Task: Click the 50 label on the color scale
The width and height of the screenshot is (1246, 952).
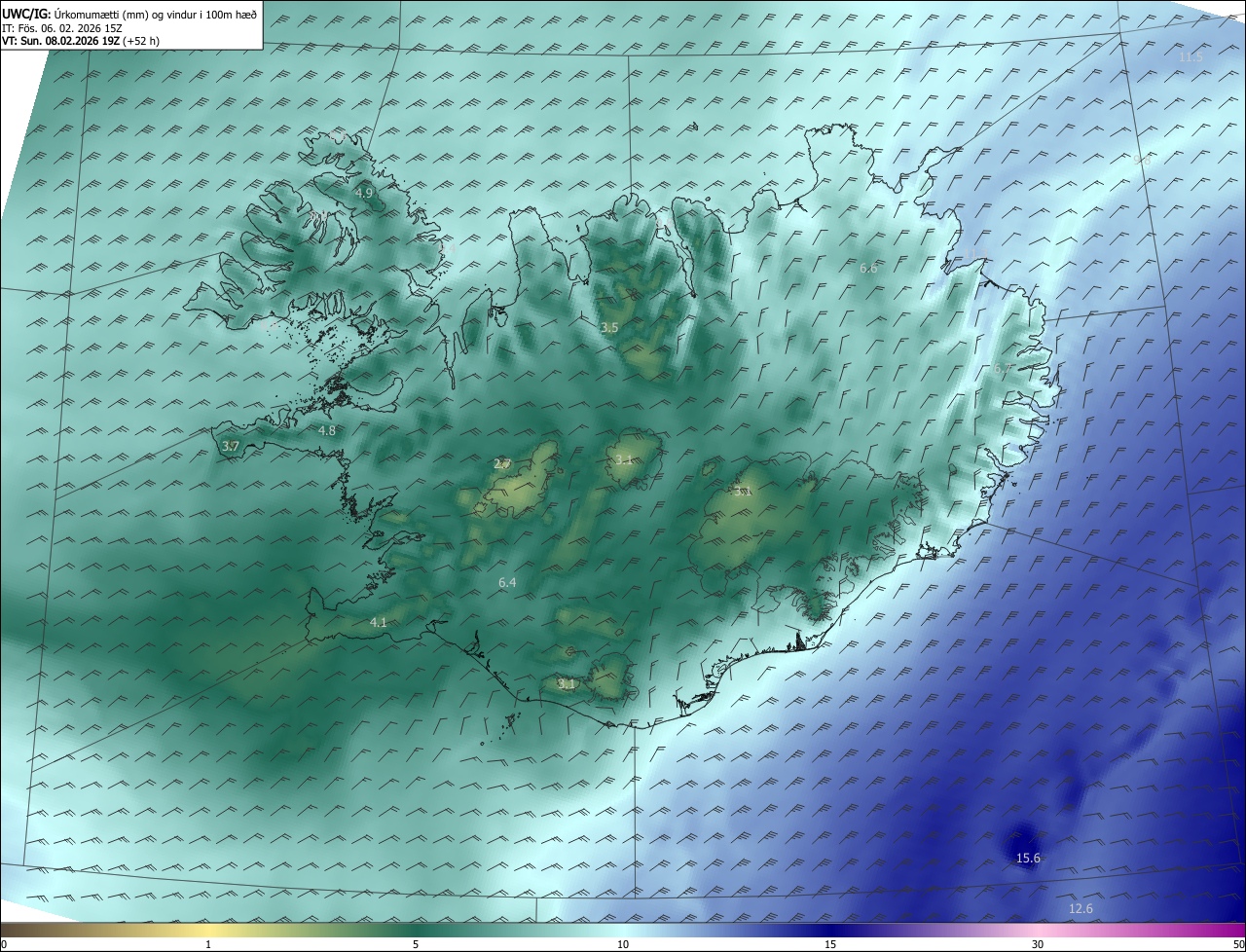Action: [1238, 944]
